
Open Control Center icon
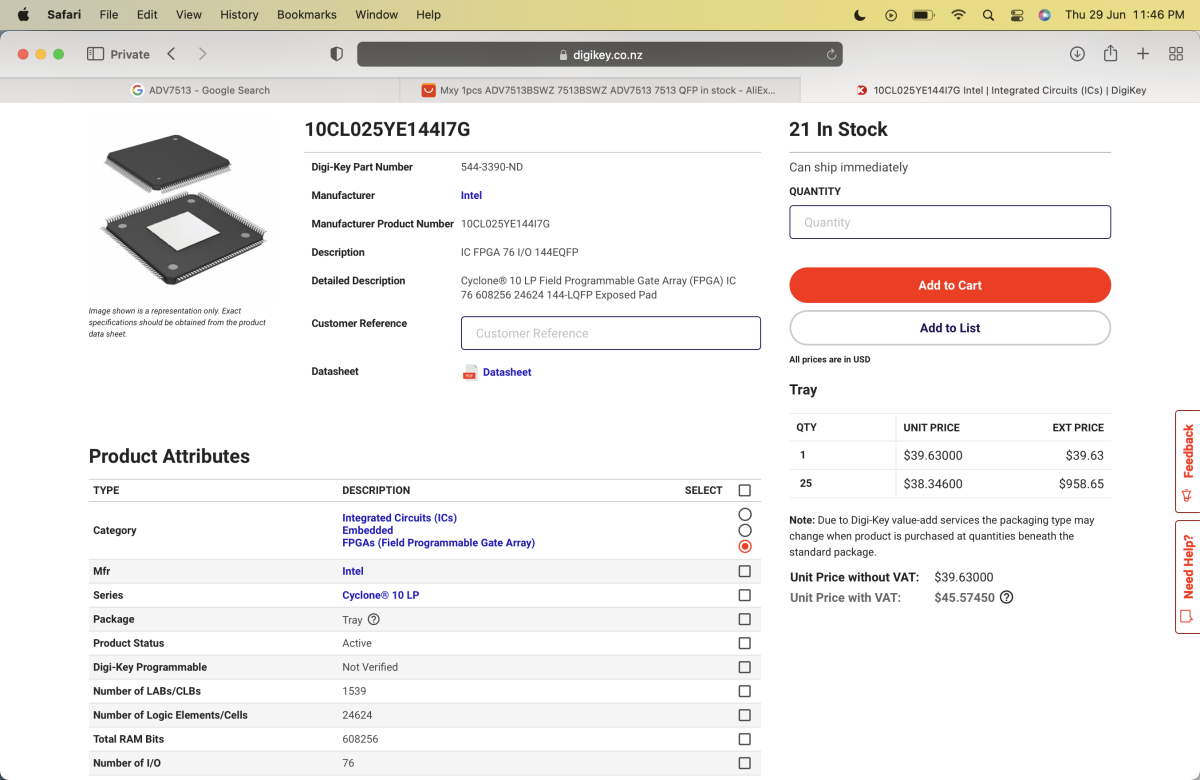tap(1017, 15)
